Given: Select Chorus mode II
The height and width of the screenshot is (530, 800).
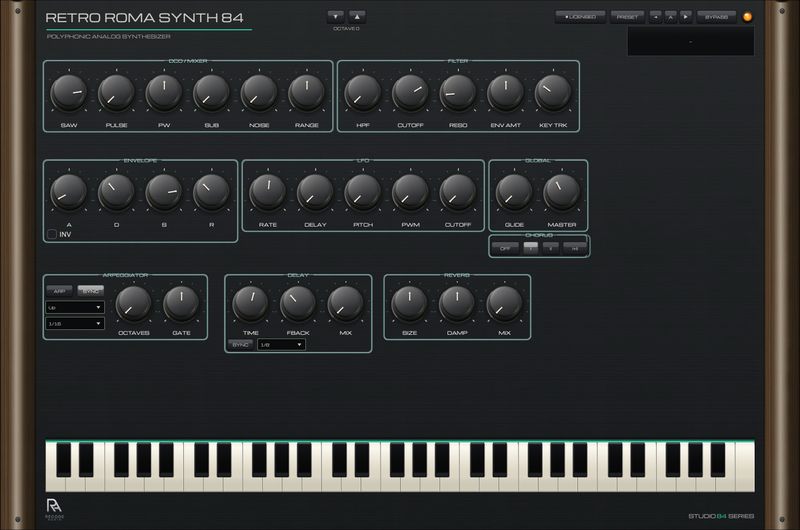Looking at the screenshot, I should click(551, 248).
